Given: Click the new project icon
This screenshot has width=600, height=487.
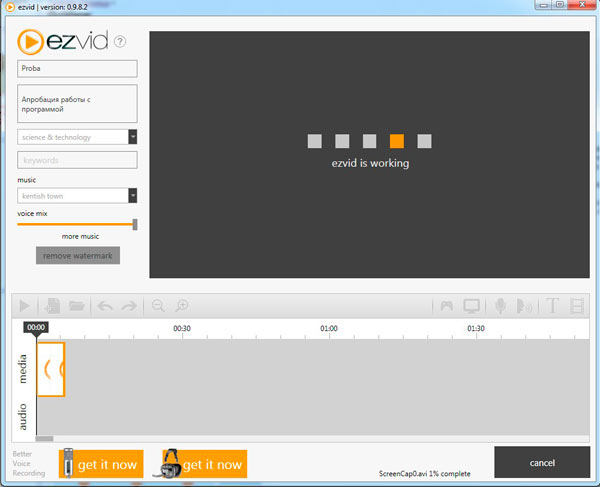Looking at the screenshot, I should 52,306.
